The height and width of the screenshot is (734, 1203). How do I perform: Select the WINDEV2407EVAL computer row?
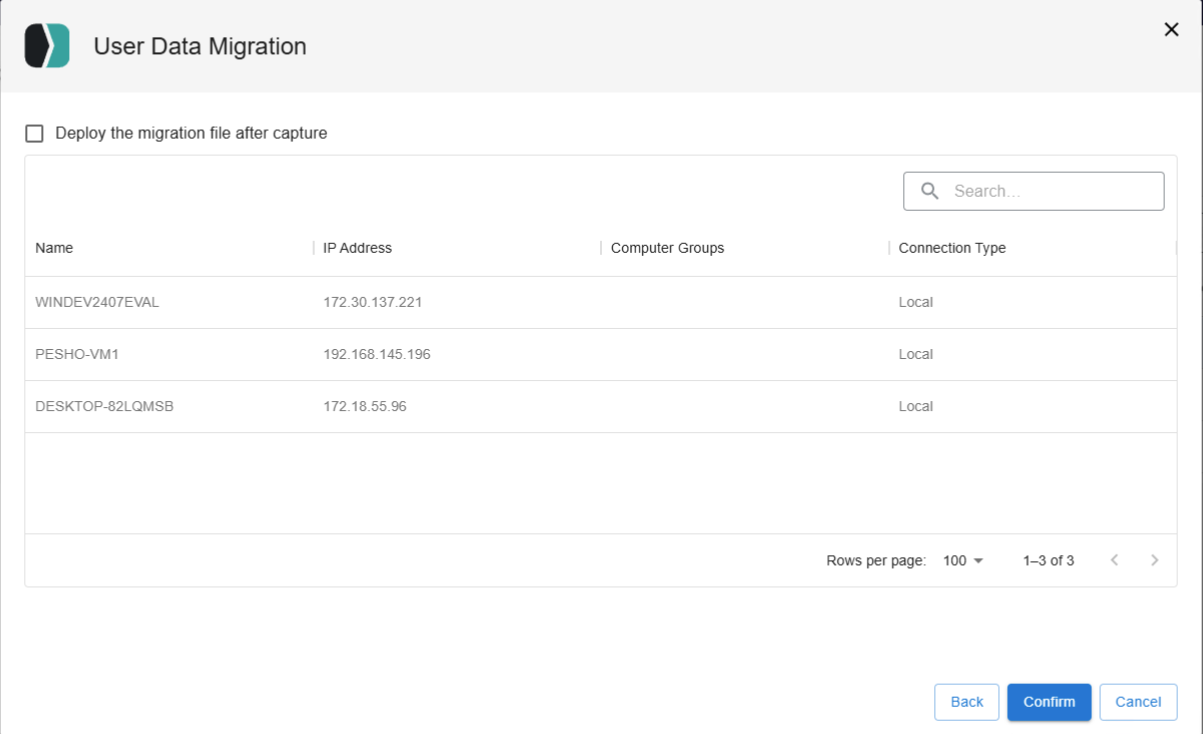pos(97,302)
